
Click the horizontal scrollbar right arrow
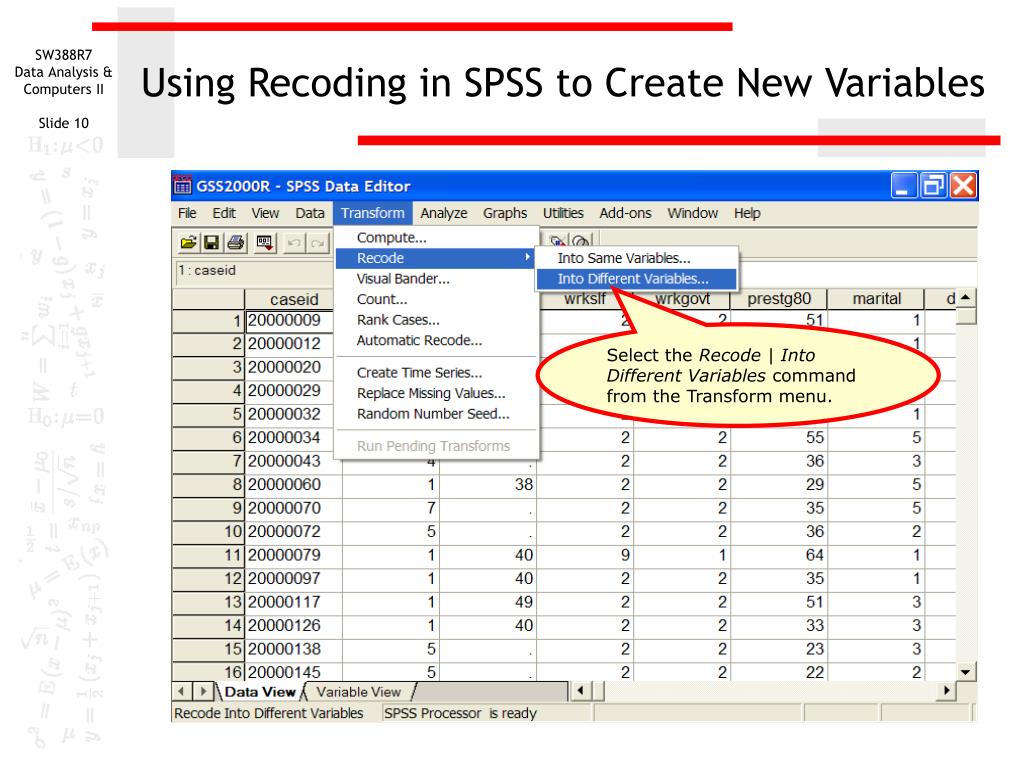click(946, 690)
